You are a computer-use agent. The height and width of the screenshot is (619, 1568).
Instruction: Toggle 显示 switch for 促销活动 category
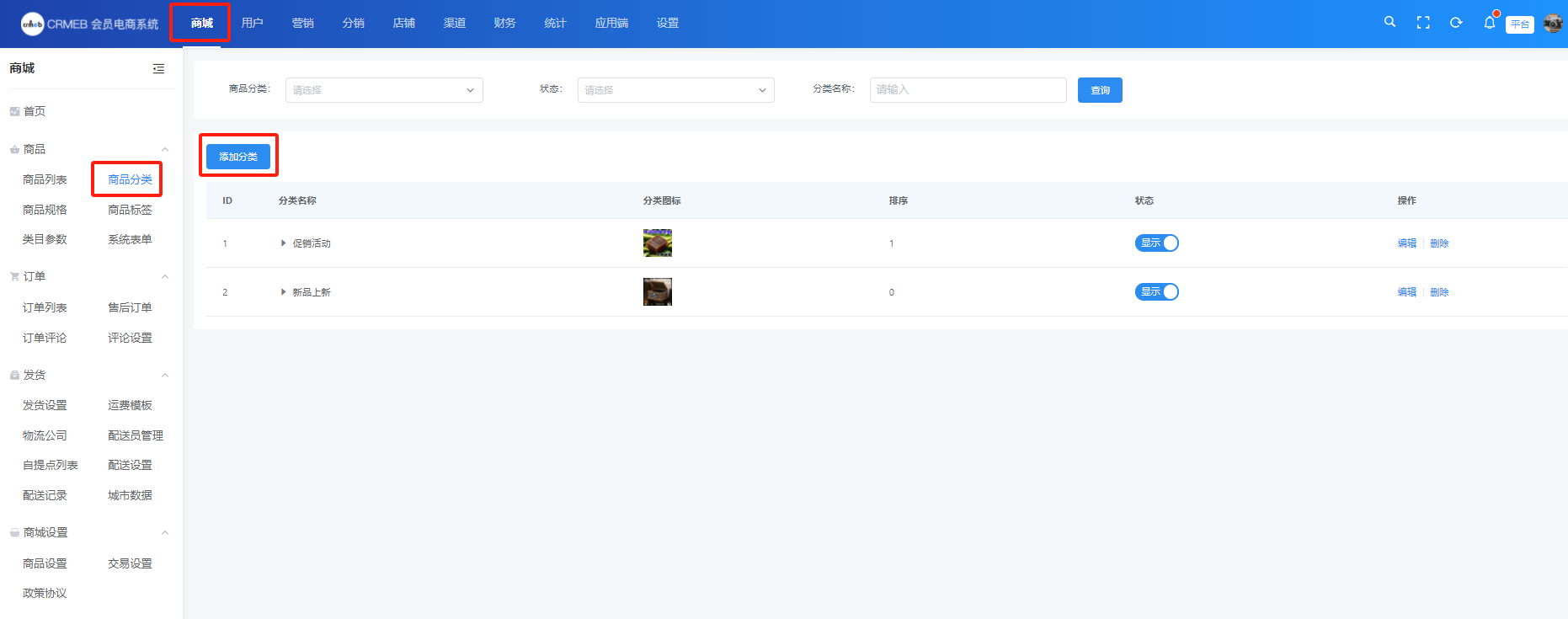(x=1156, y=243)
